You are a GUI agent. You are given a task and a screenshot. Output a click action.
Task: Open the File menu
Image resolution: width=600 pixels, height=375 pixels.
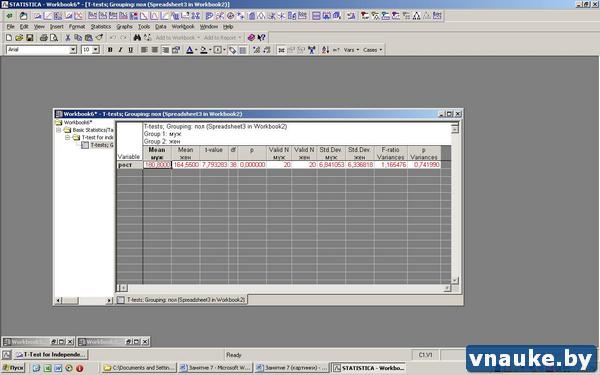pyautogui.click(x=11, y=26)
